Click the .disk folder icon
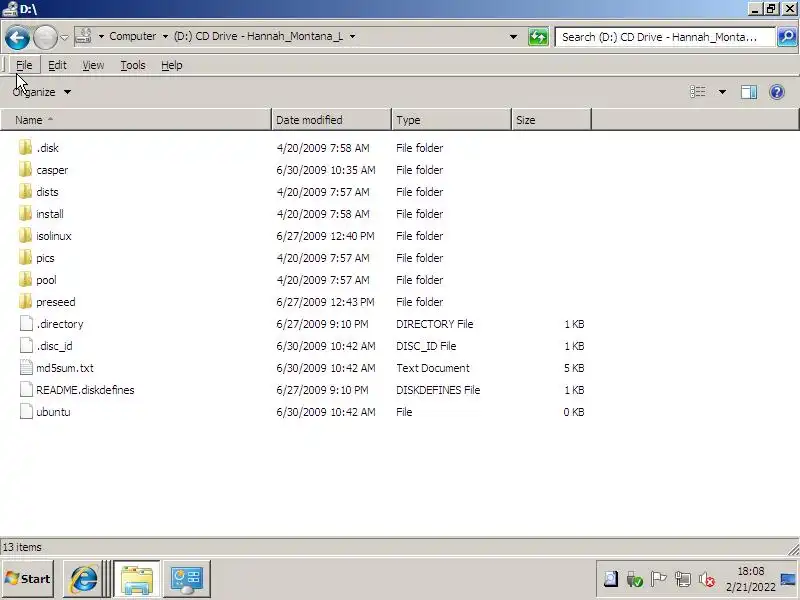The height and width of the screenshot is (600, 800). tap(25, 147)
